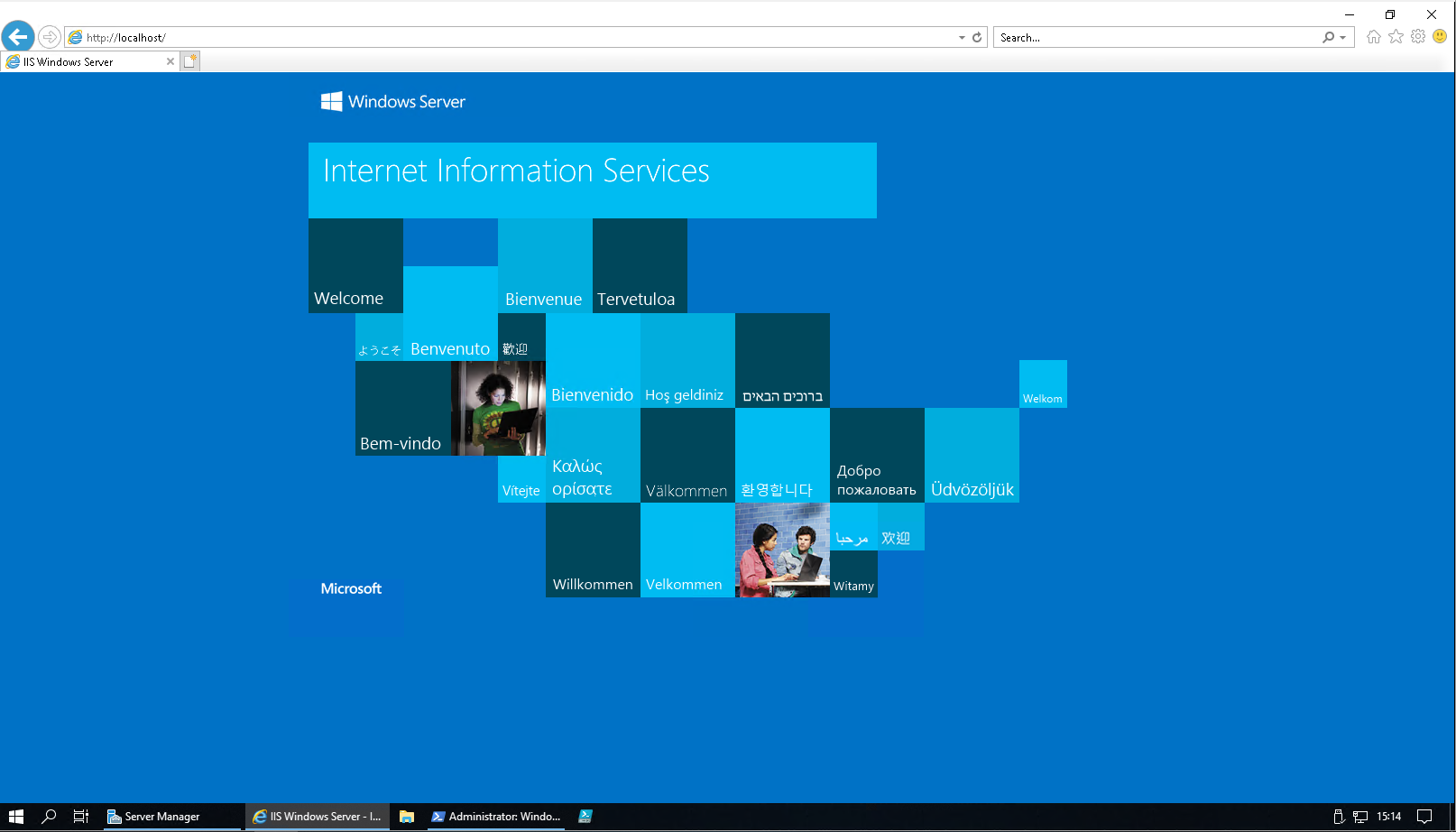Screen dimensions: 1456x832
Task: Click the Bem-vindo tile
Action: point(402,408)
